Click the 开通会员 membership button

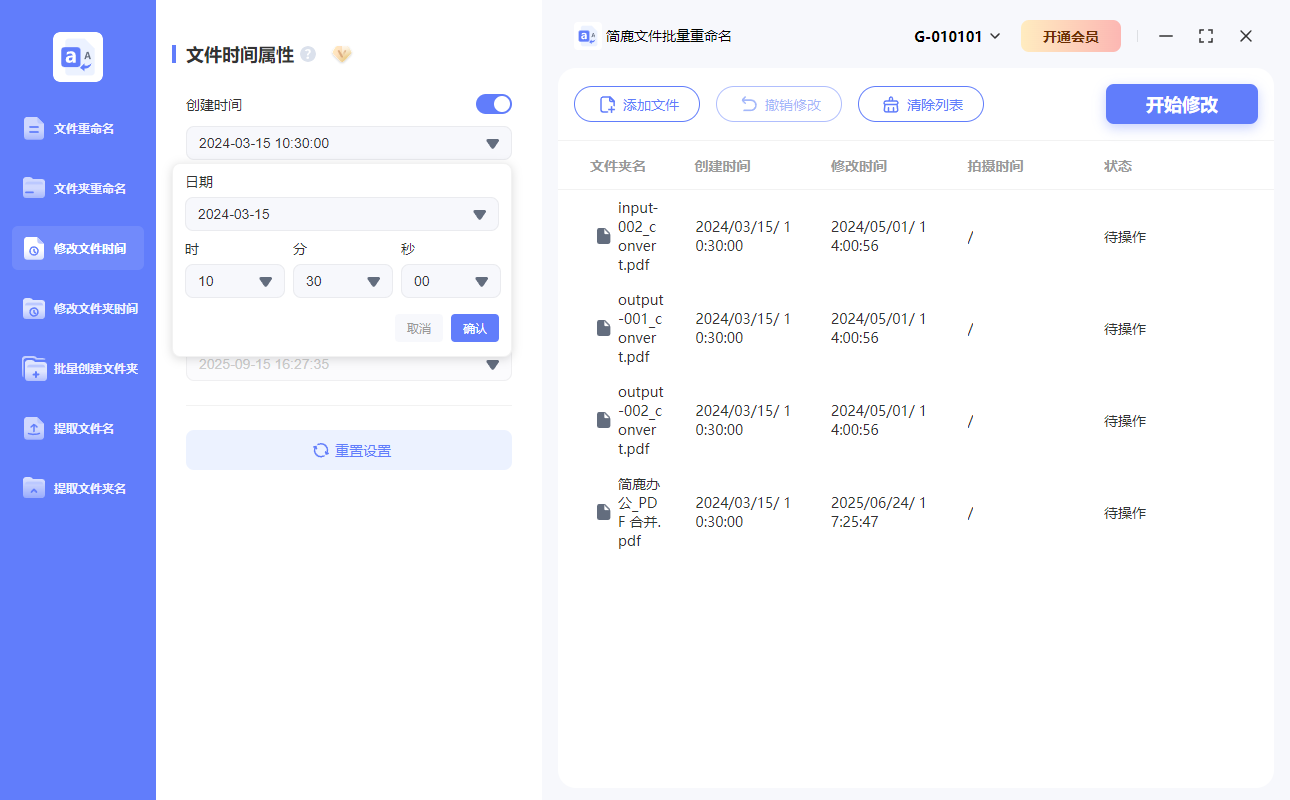pyautogui.click(x=1071, y=35)
